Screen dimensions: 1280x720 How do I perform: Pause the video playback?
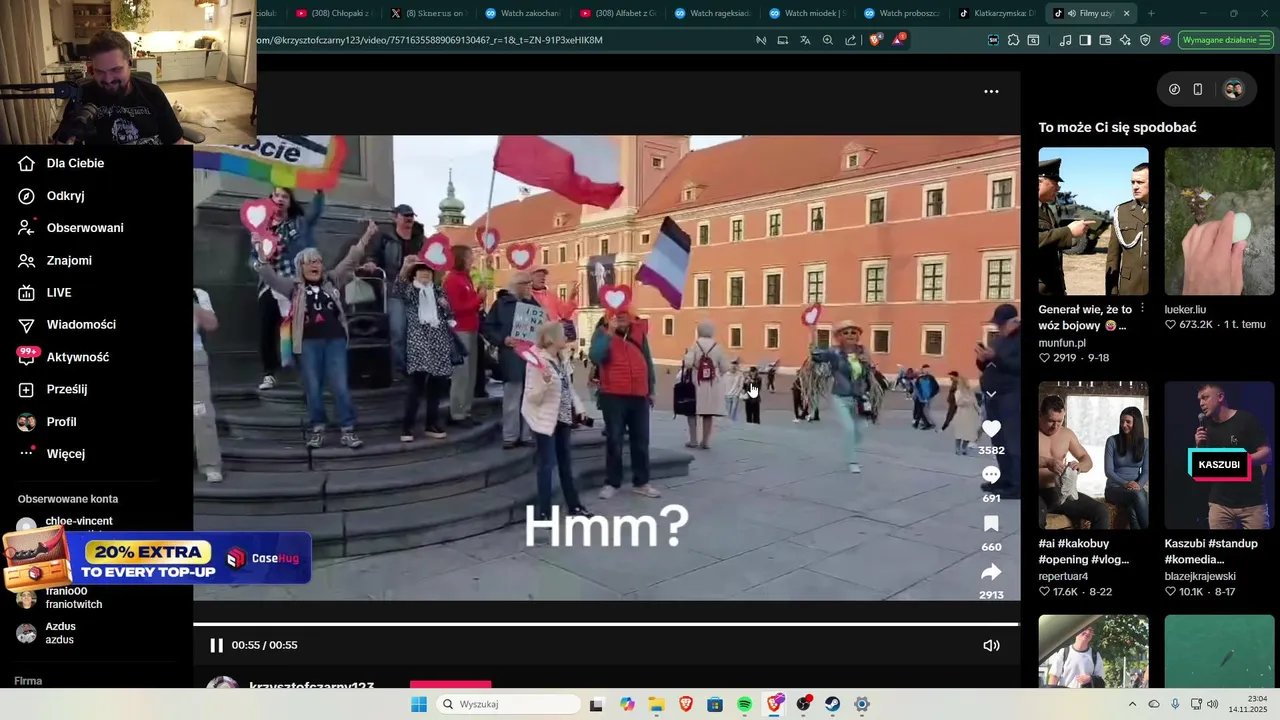[x=216, y=645]
